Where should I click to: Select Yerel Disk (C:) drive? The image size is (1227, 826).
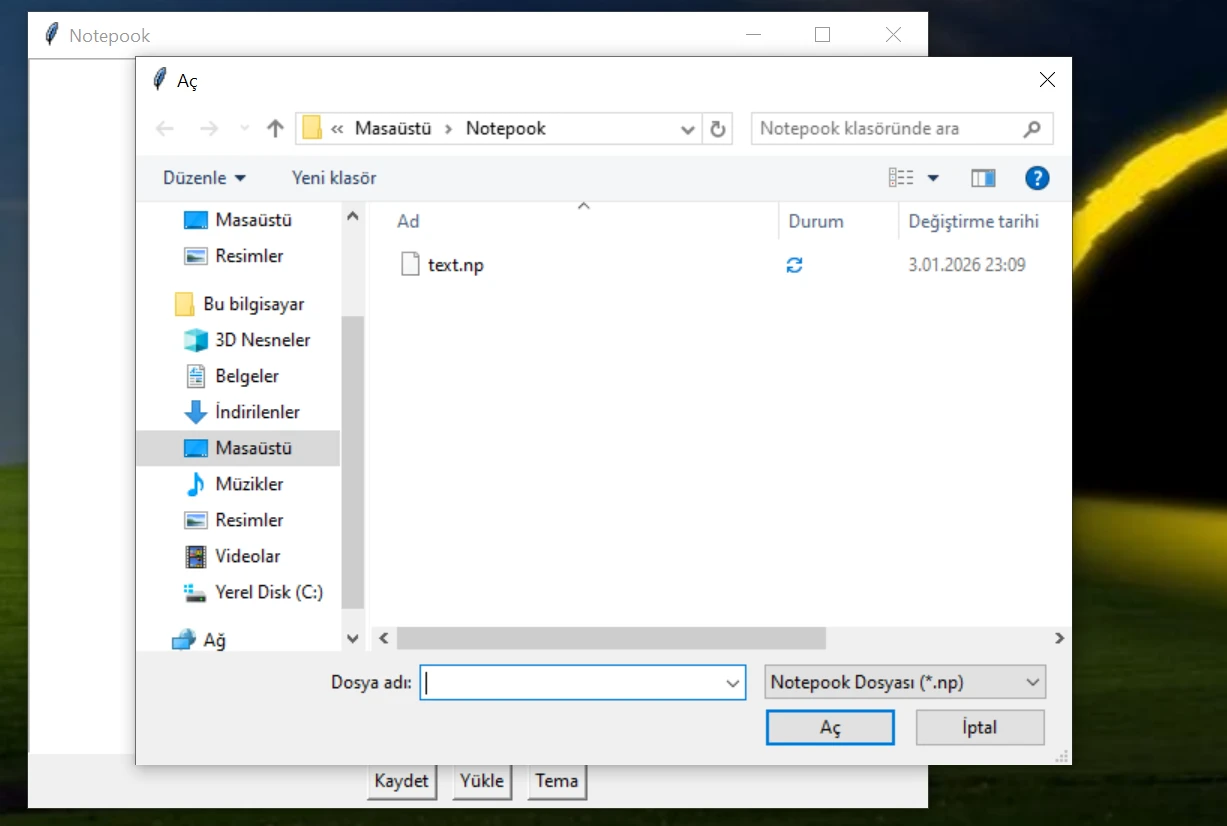pos(268,592)
